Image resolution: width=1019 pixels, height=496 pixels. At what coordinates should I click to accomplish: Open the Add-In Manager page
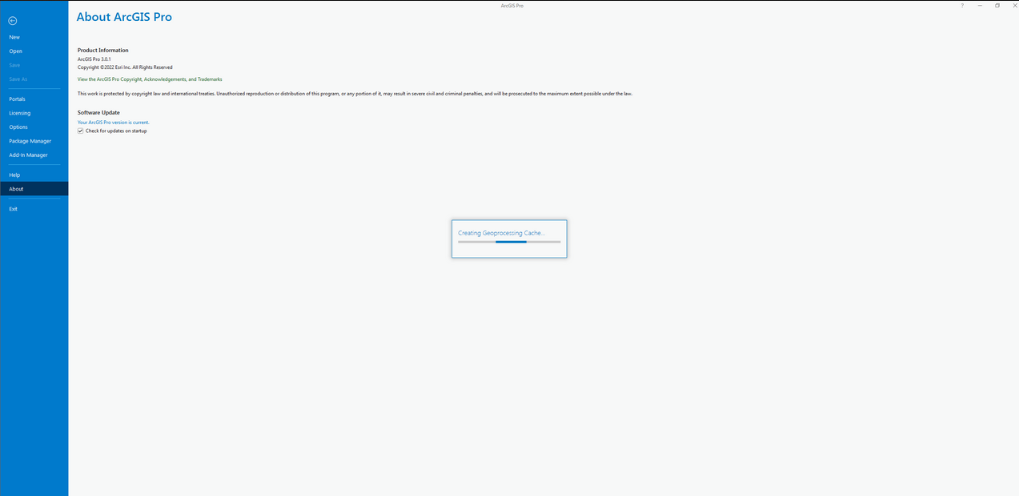[x=28, y=155]
